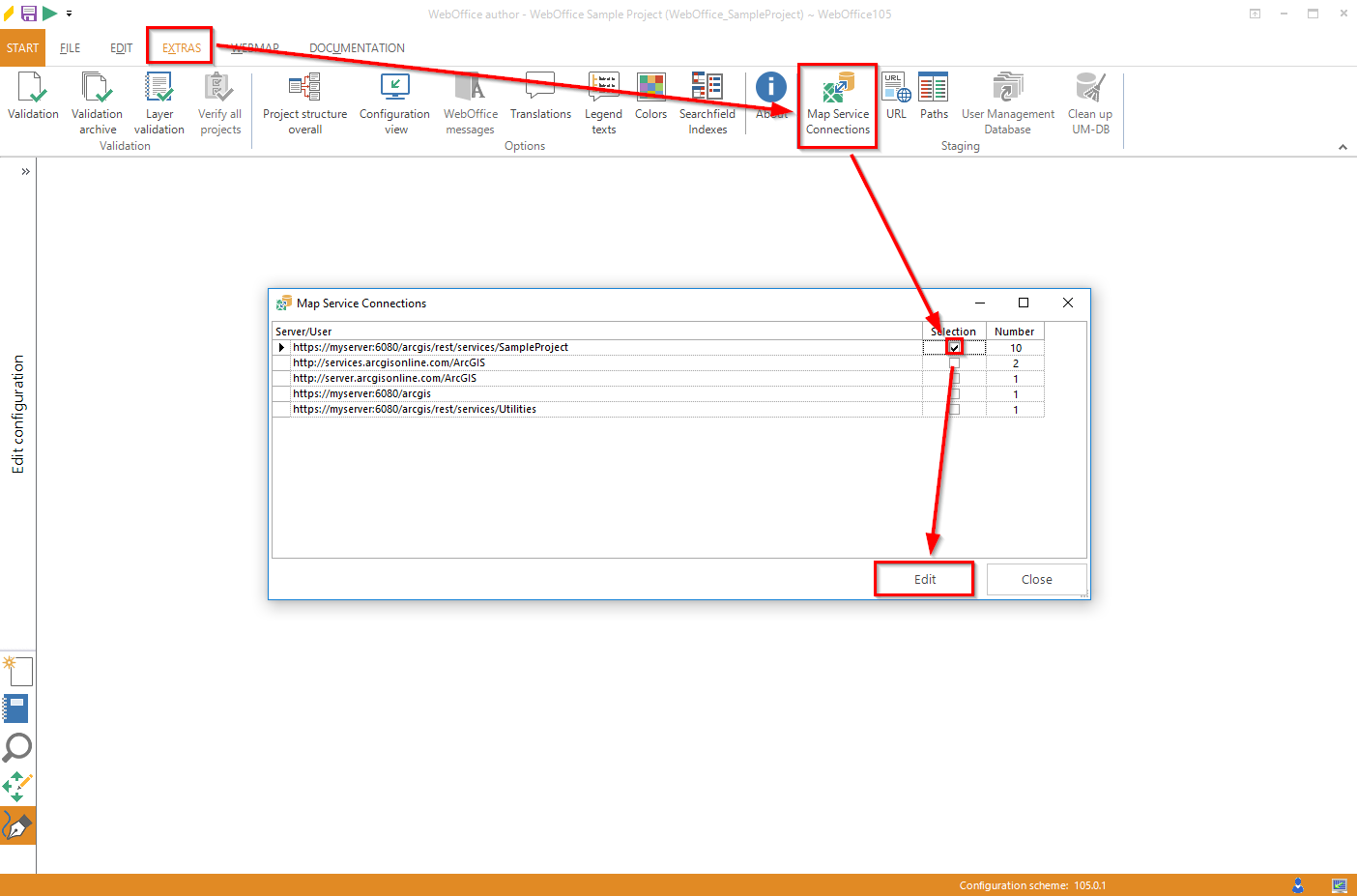Collapse the ribbon with the chevron
Screen dimensions: 1357x896
(x=1343, y=147)
